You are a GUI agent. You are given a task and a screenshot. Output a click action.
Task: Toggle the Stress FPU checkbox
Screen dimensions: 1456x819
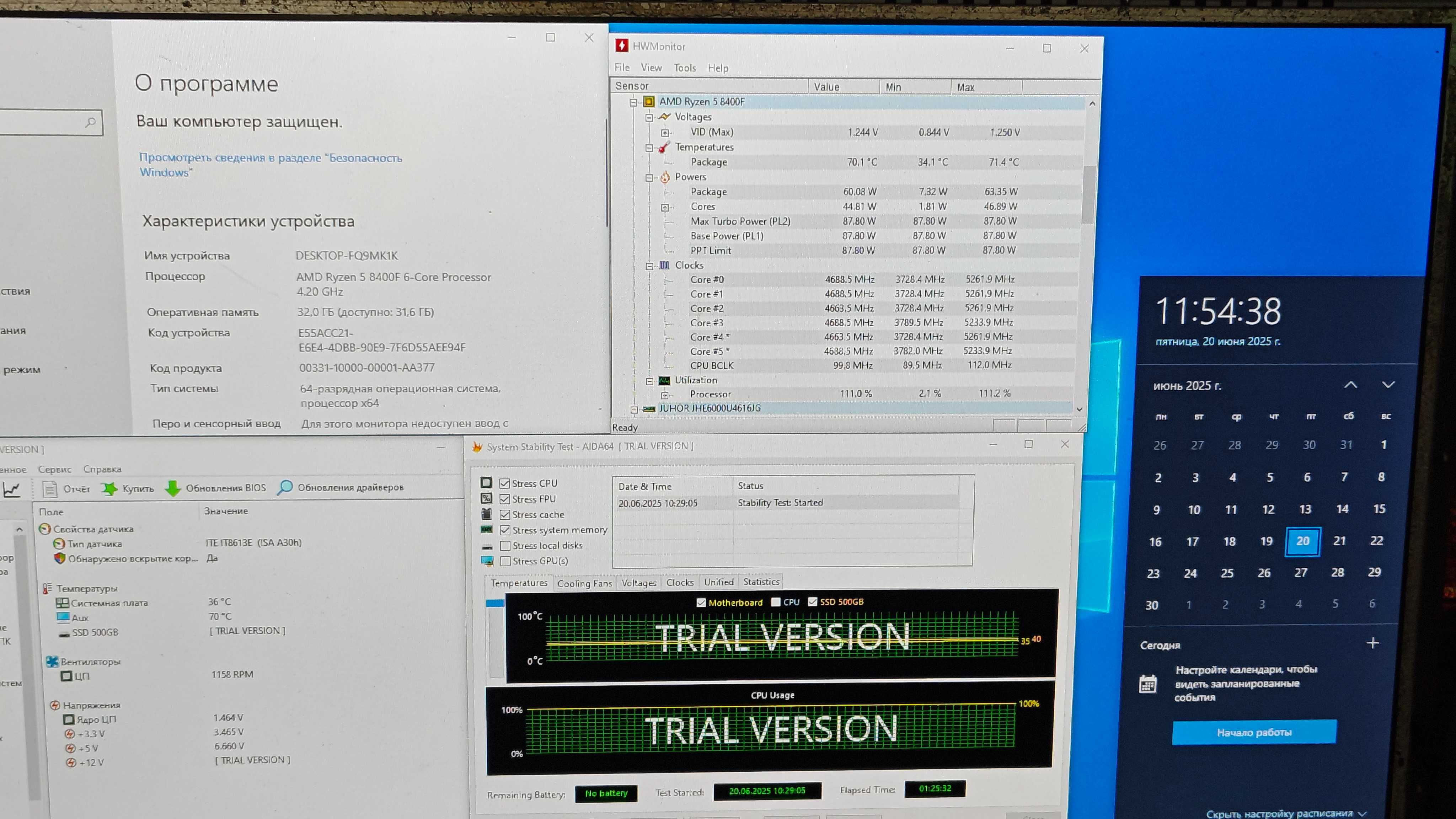(x=505, y=499)
